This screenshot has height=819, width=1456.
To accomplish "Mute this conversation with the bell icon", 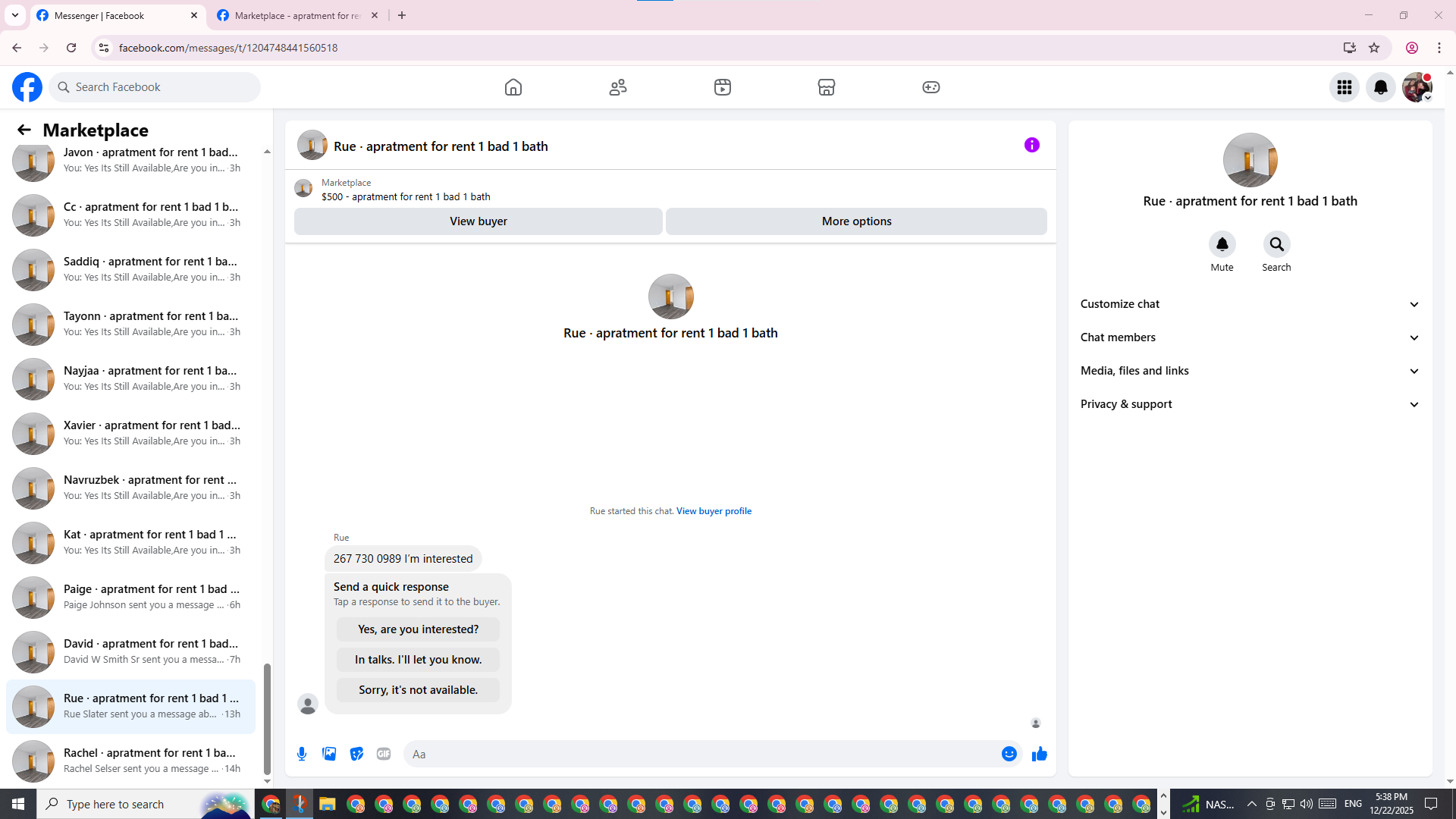I will tap(1222, 244).
